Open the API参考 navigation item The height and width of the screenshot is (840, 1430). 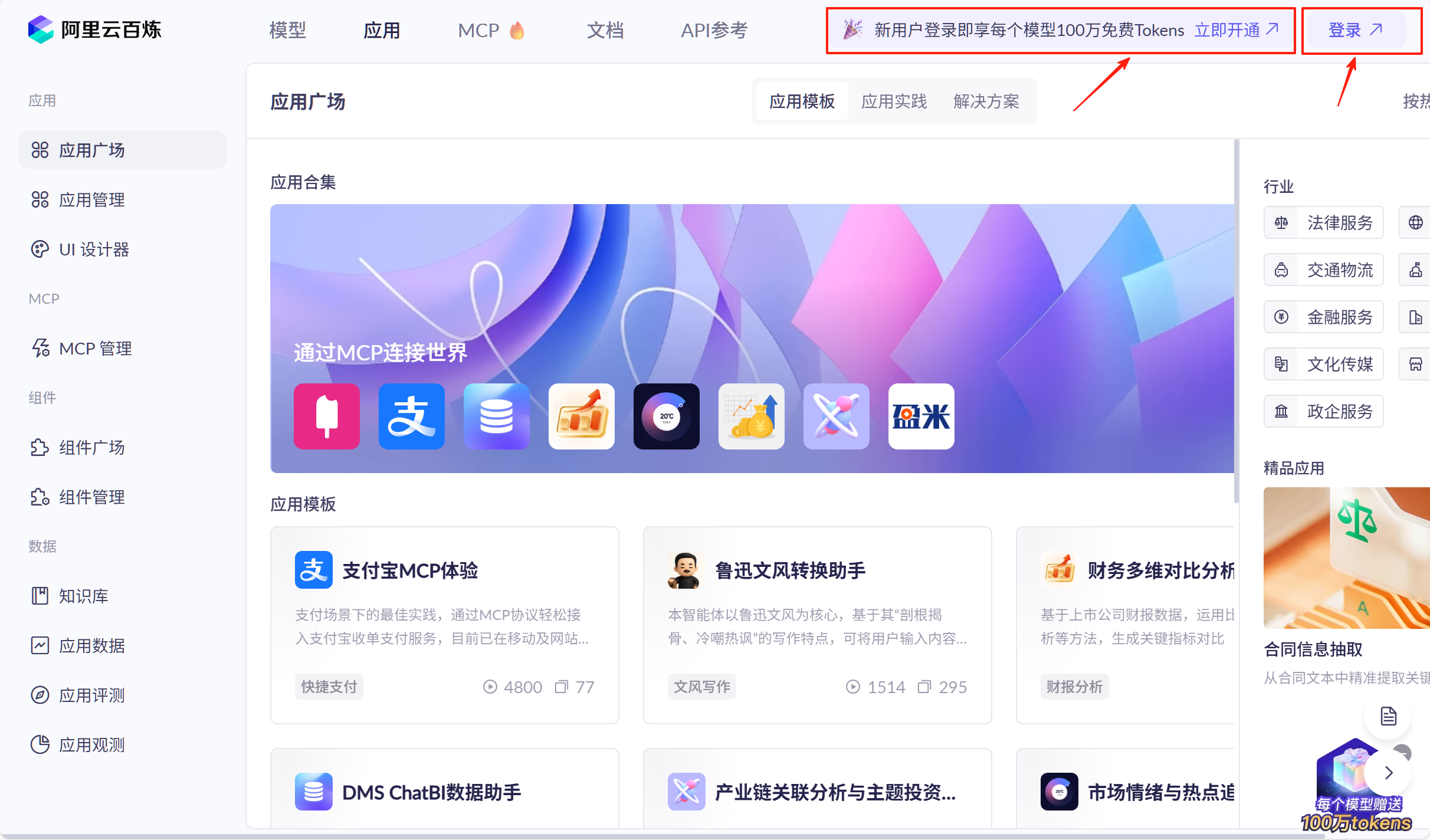click(714, 29)
